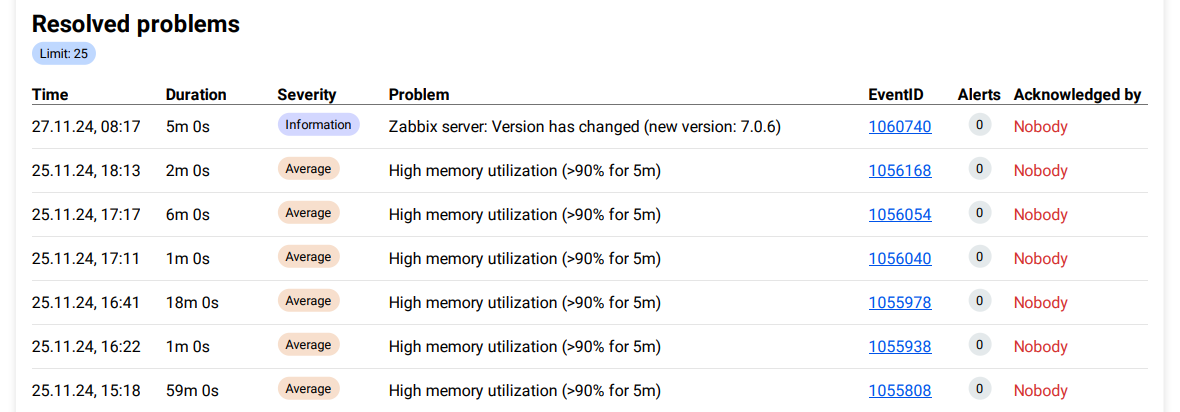The image size is (1180, 412).
Task: Open event ID 1055978 link
Action: 899,303
